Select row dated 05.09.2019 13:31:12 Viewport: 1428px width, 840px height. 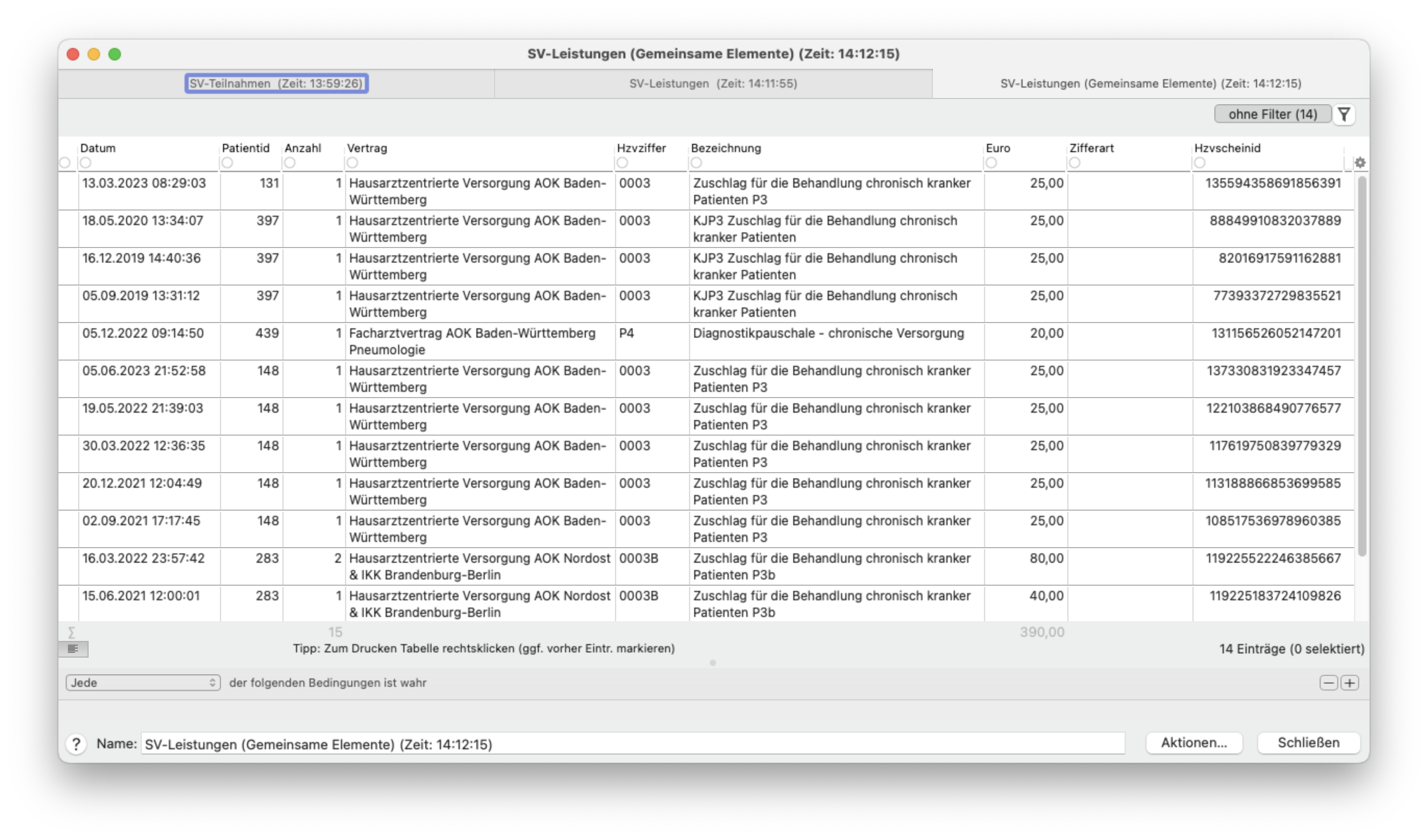pyautogui.click(x=706, y=304)
